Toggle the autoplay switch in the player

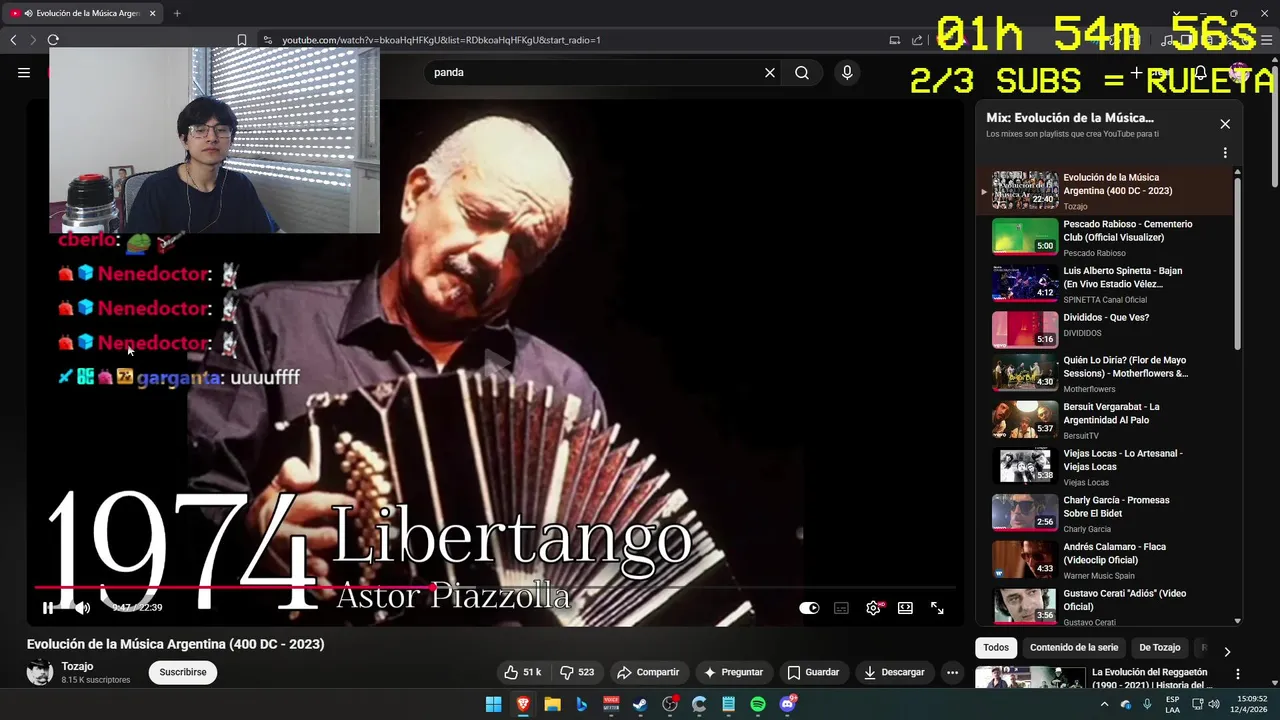[x=809, y=608]
